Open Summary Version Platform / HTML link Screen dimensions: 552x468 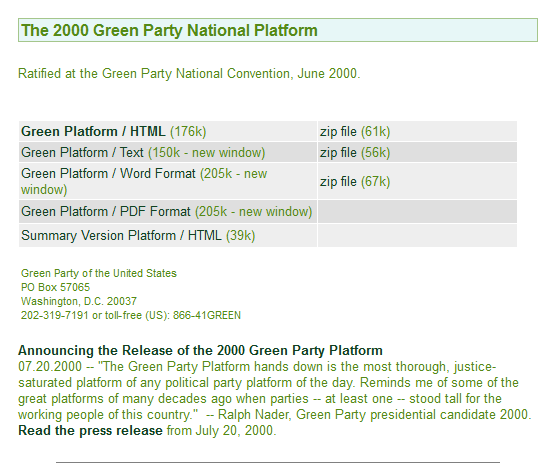pos(121,235)
